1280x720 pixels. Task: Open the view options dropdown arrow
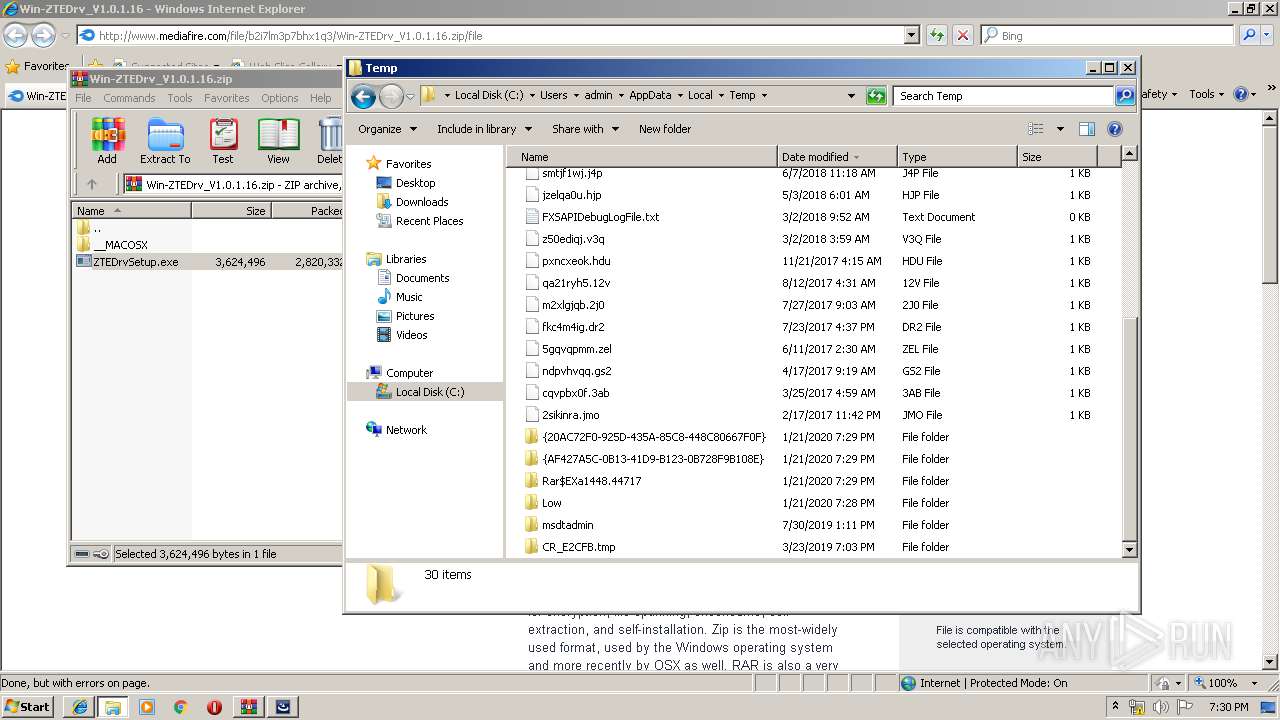click(x=1060, y=129)
